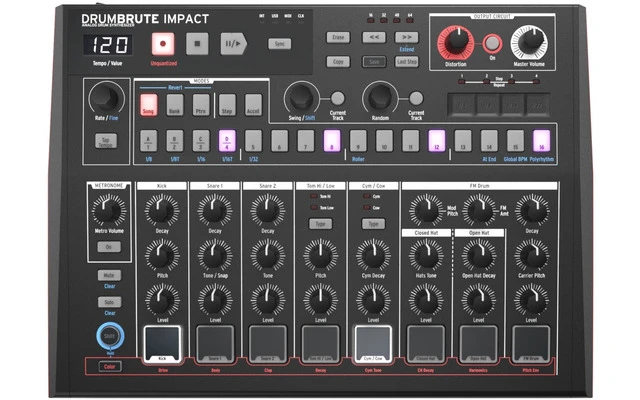Toggle lit step button 16 Polyrhythm

[542, 141]
